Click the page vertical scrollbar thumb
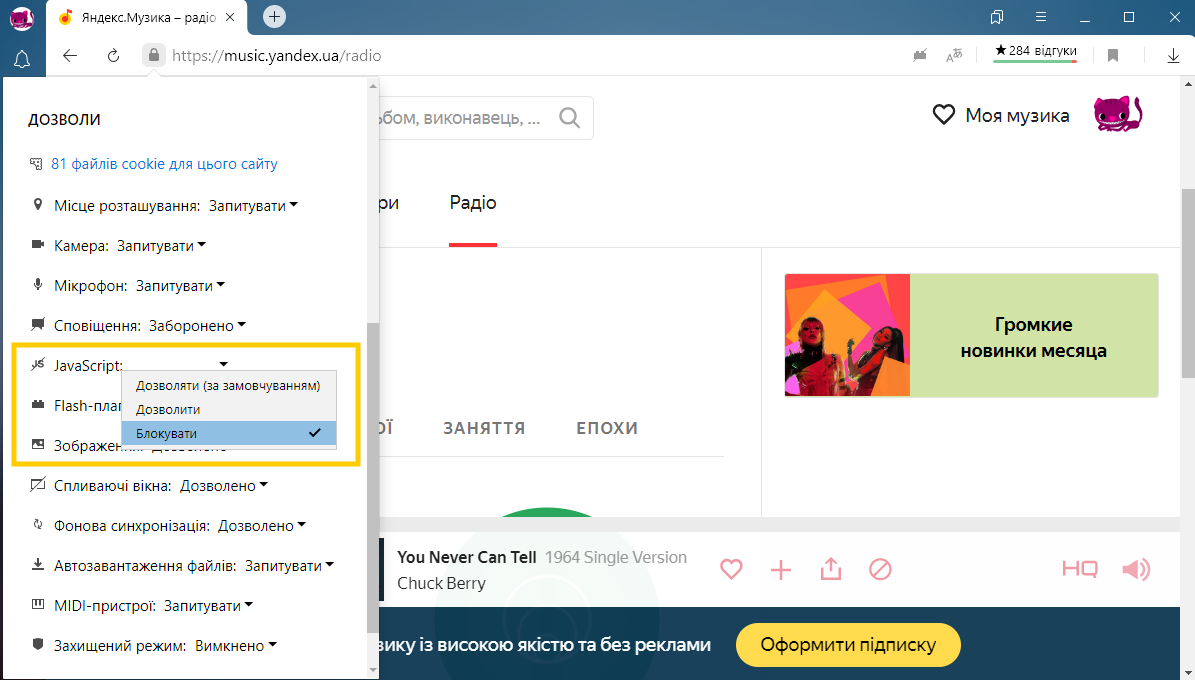The image size is (1195, 680). click(x=1188, y=282)
